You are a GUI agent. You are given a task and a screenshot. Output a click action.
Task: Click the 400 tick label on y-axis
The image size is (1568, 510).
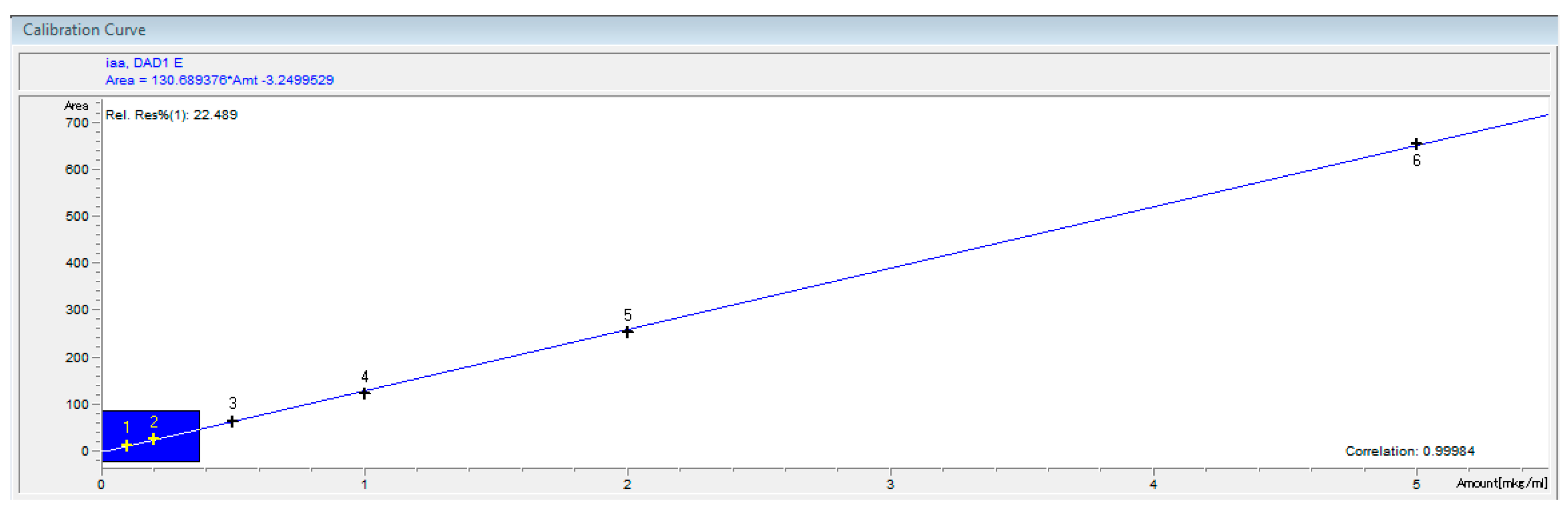[x=77, y=263]
